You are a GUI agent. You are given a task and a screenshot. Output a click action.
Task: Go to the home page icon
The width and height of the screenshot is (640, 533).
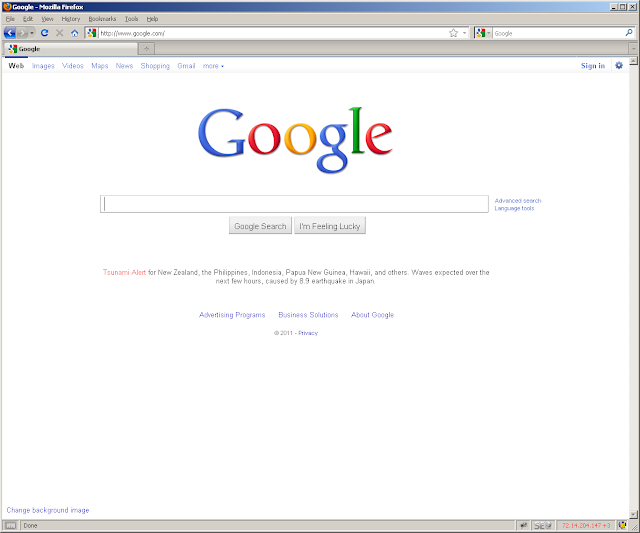click(74, 33)
